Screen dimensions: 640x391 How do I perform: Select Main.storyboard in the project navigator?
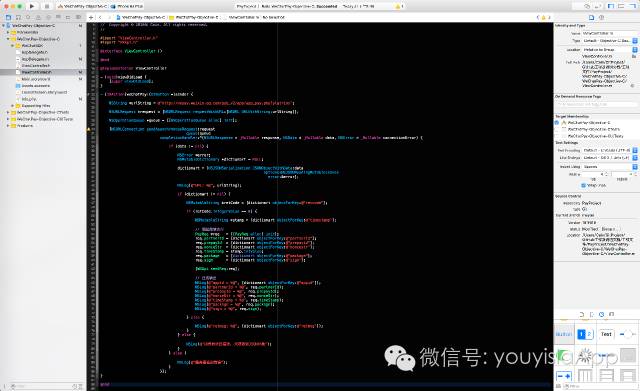pyautogui.click(x=36, y=79)
